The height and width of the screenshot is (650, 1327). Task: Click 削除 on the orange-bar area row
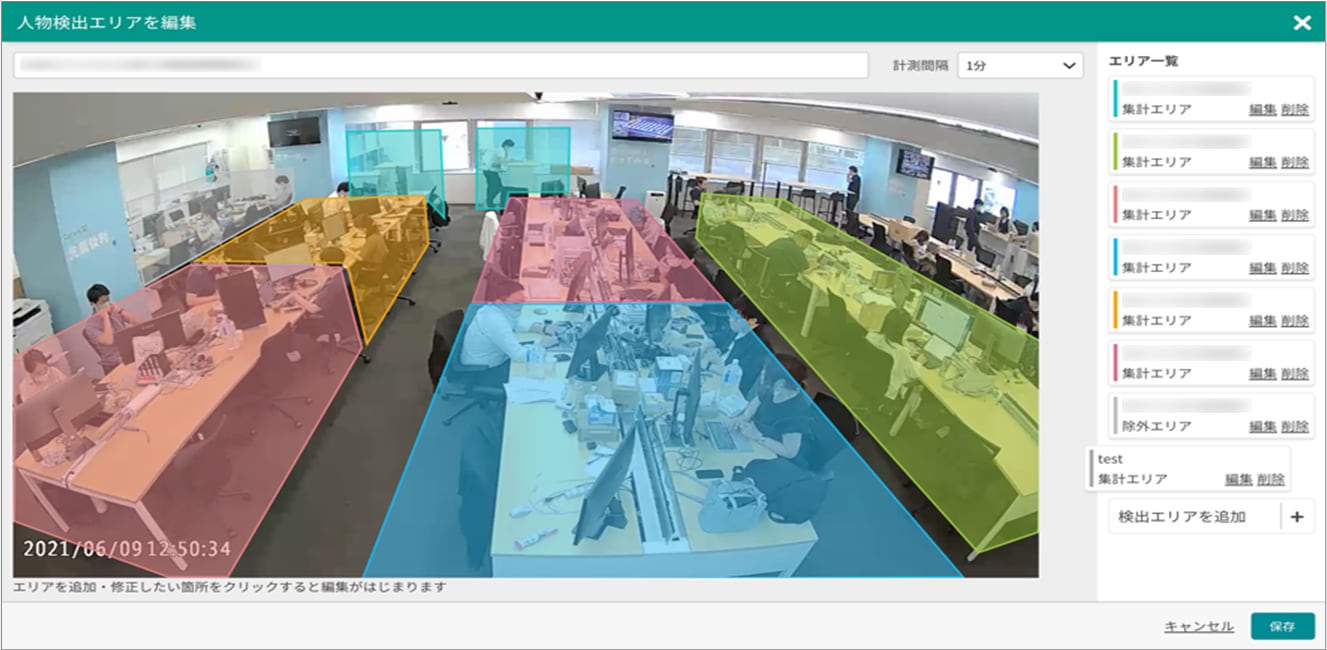coord(1294,321)
